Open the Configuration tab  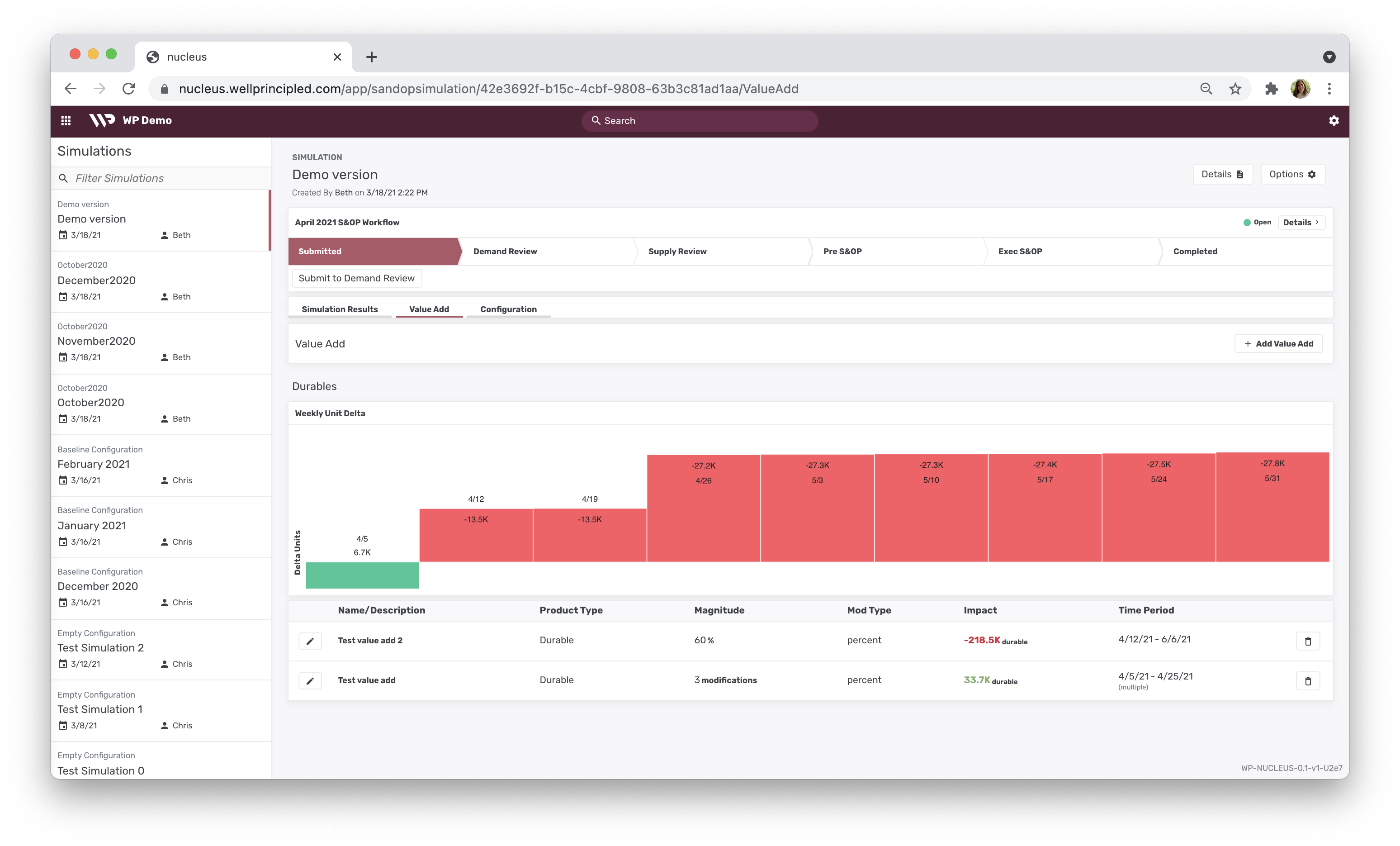click(508, 309)
